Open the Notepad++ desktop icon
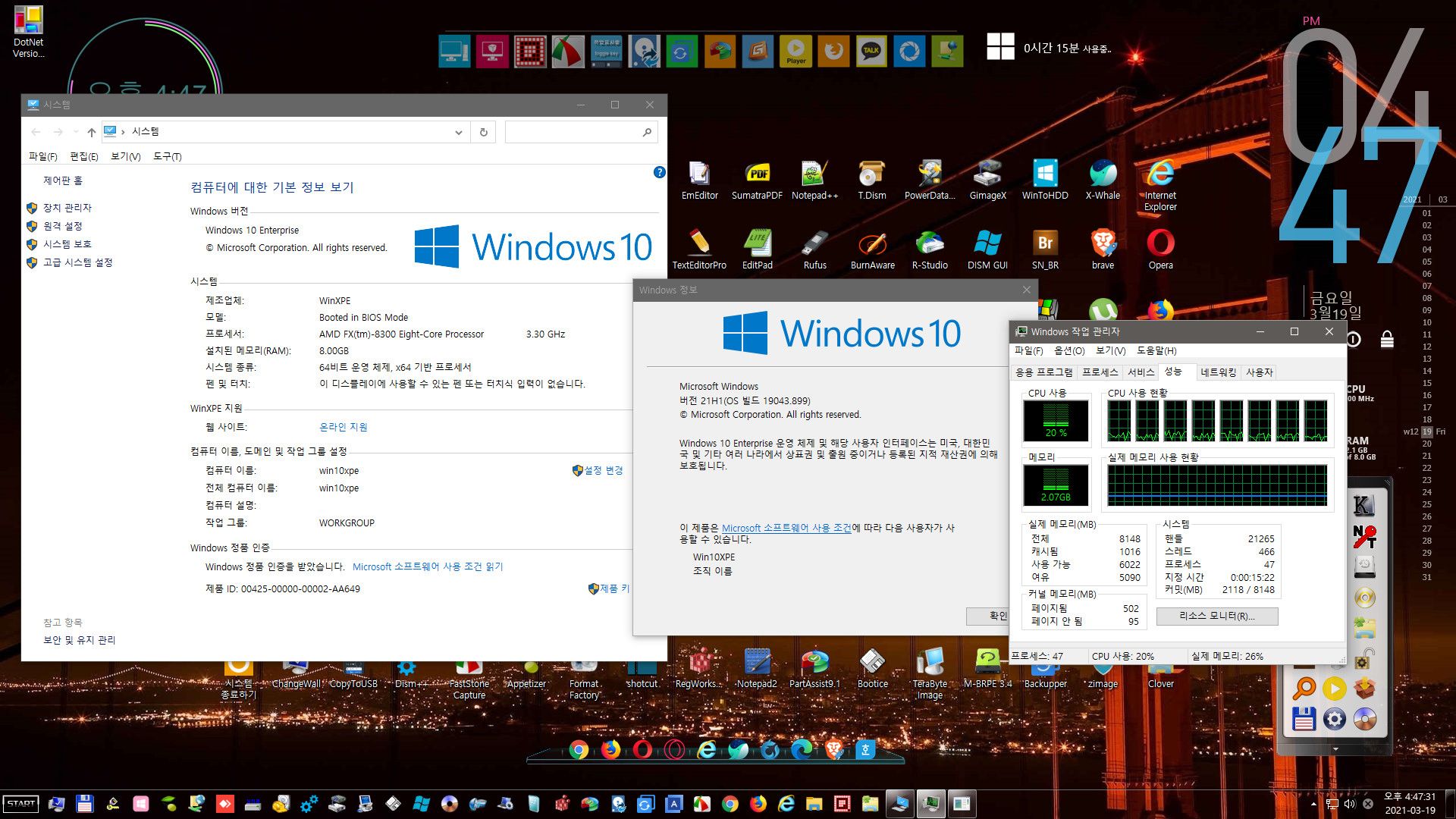 pyautogui.click(x=814, y=180)
